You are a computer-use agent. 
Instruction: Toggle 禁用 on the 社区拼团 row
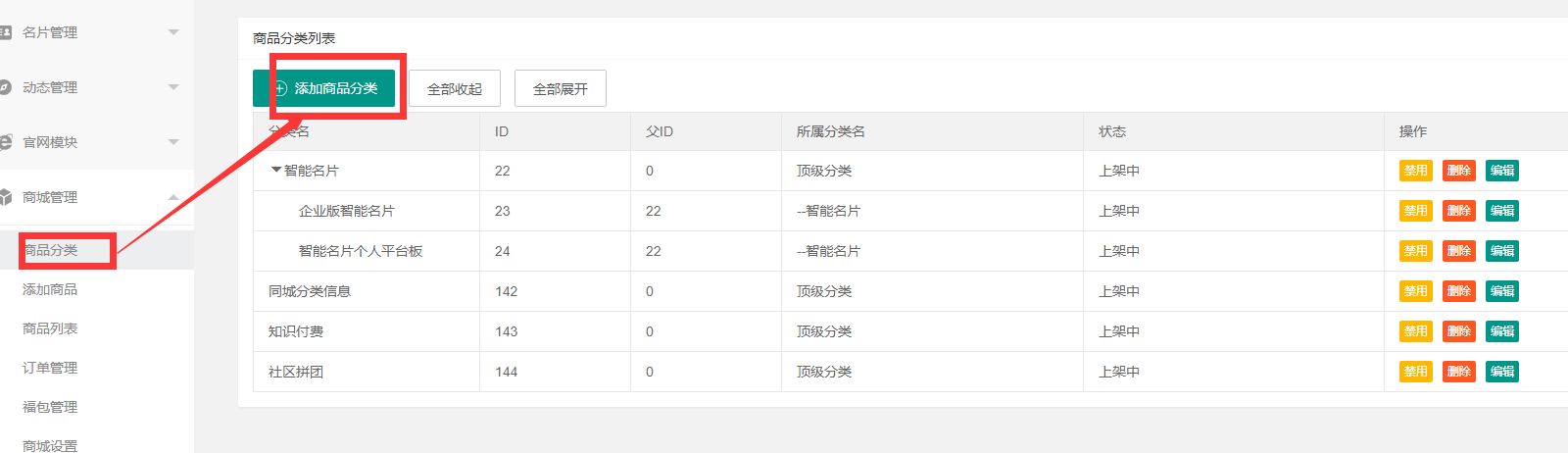[x=1415, y=372]
